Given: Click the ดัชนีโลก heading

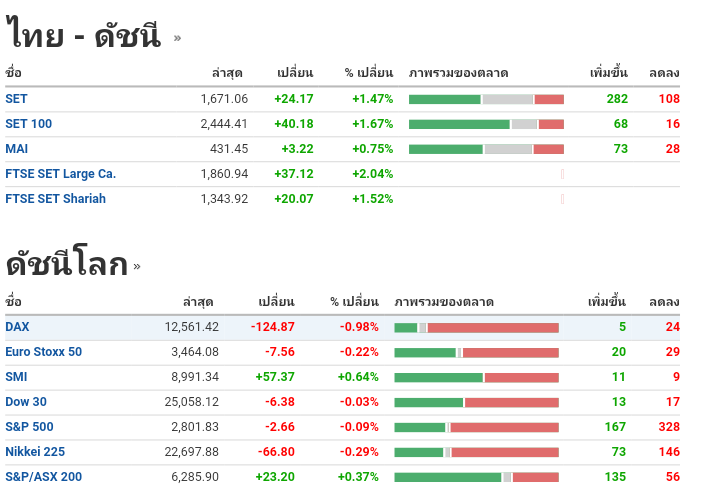Looking at the screenshot, I should pyautogui.click(x=66, y=265).
